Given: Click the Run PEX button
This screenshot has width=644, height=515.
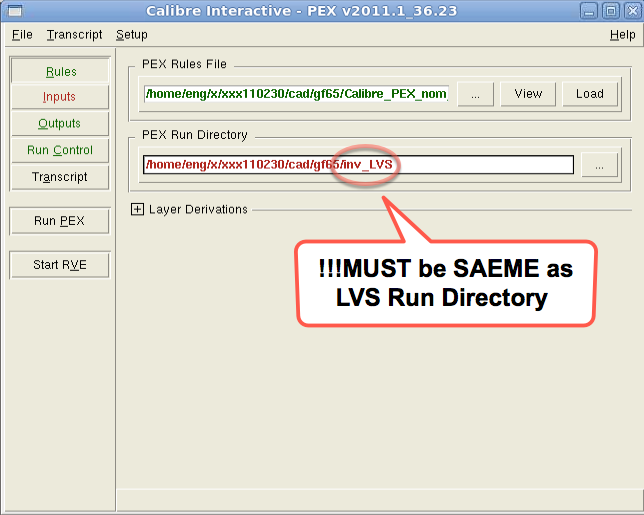Looking at the screenshot, I should [60, 221].
